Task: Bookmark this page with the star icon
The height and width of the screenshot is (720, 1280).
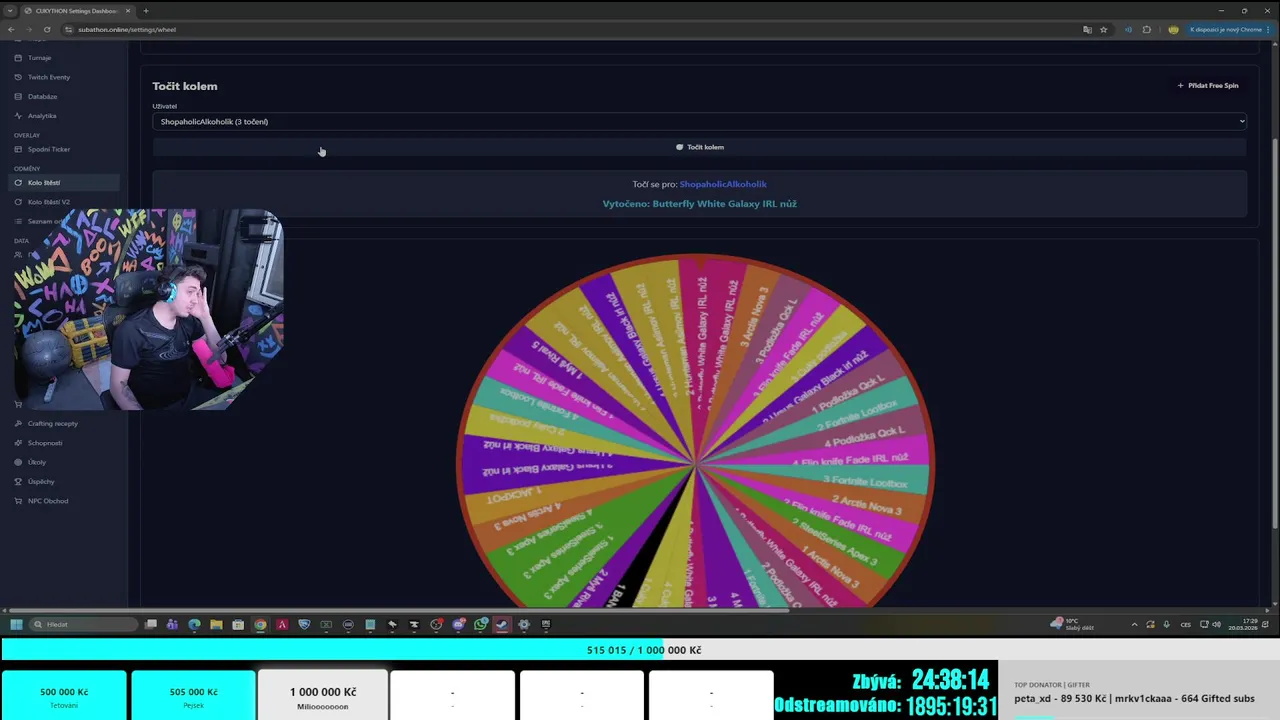Action: (x=1103, y=30)
